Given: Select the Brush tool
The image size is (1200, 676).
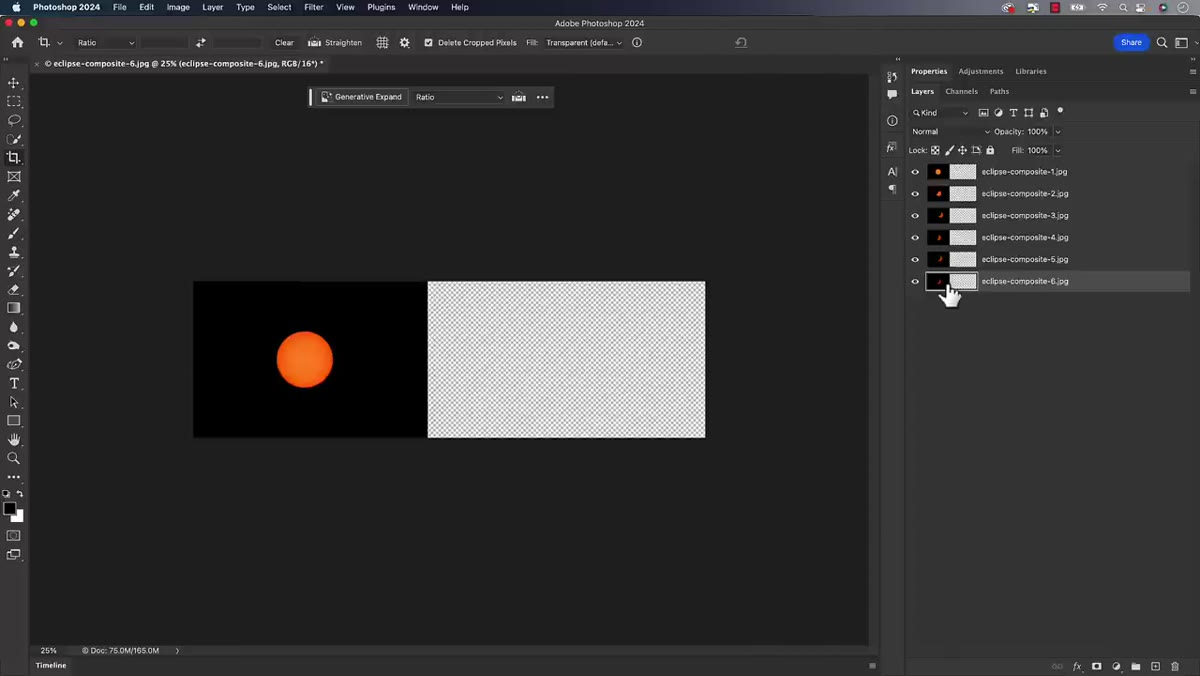Looking at the screenshot, I should [14, 233].
